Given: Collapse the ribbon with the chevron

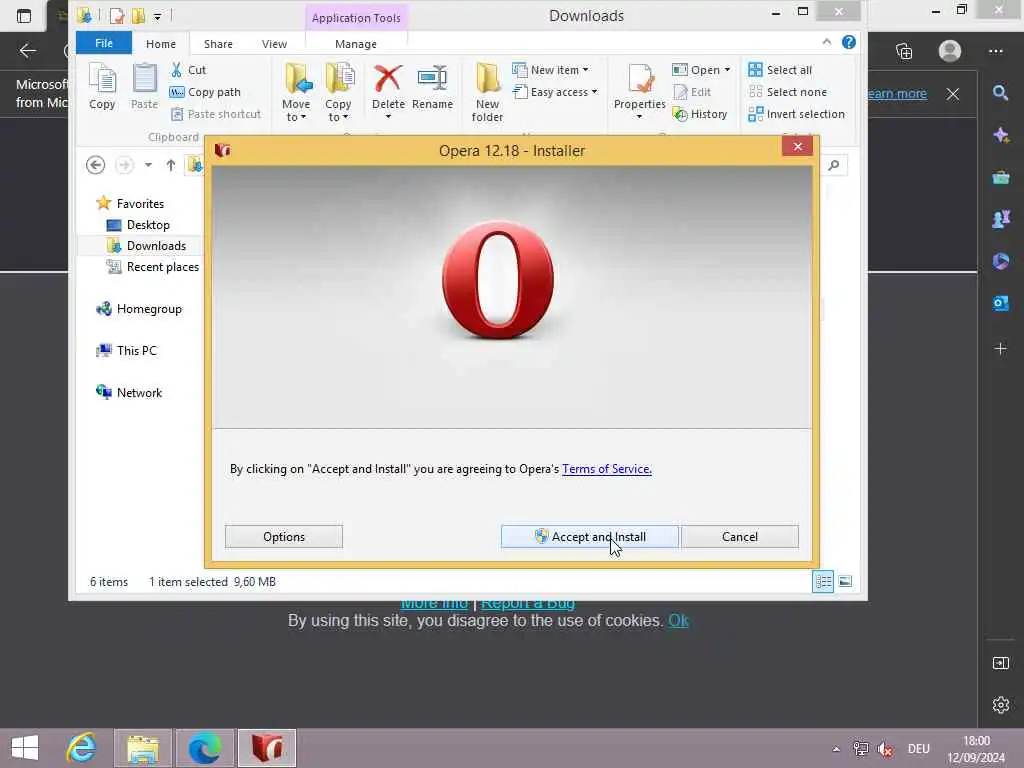Looking at the screenshot, I should coord(827,42).
